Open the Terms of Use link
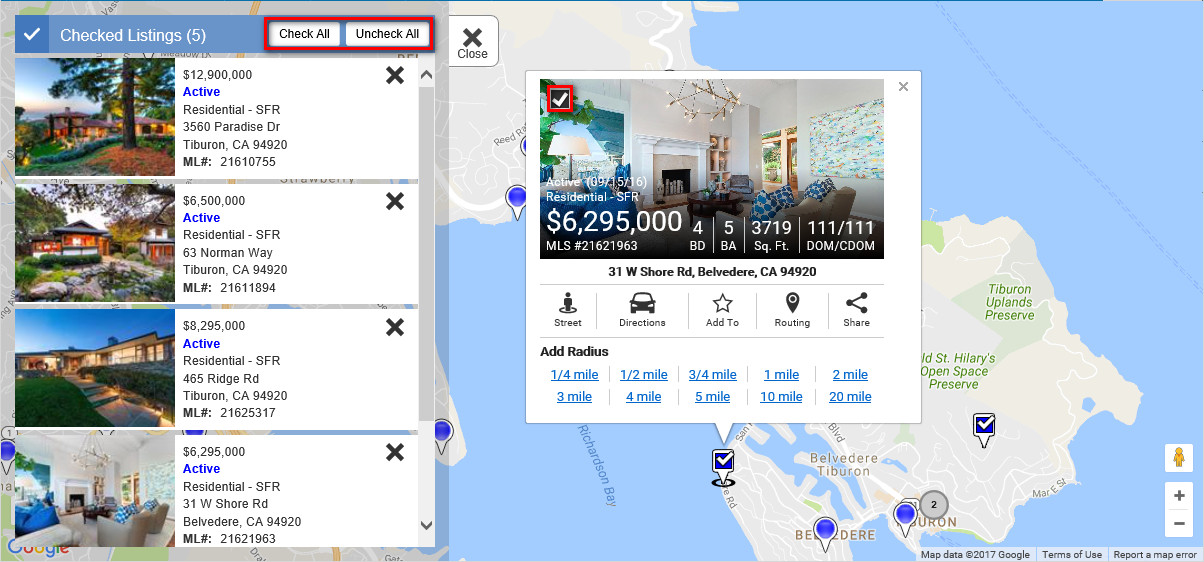 [x=1072, y=555]
